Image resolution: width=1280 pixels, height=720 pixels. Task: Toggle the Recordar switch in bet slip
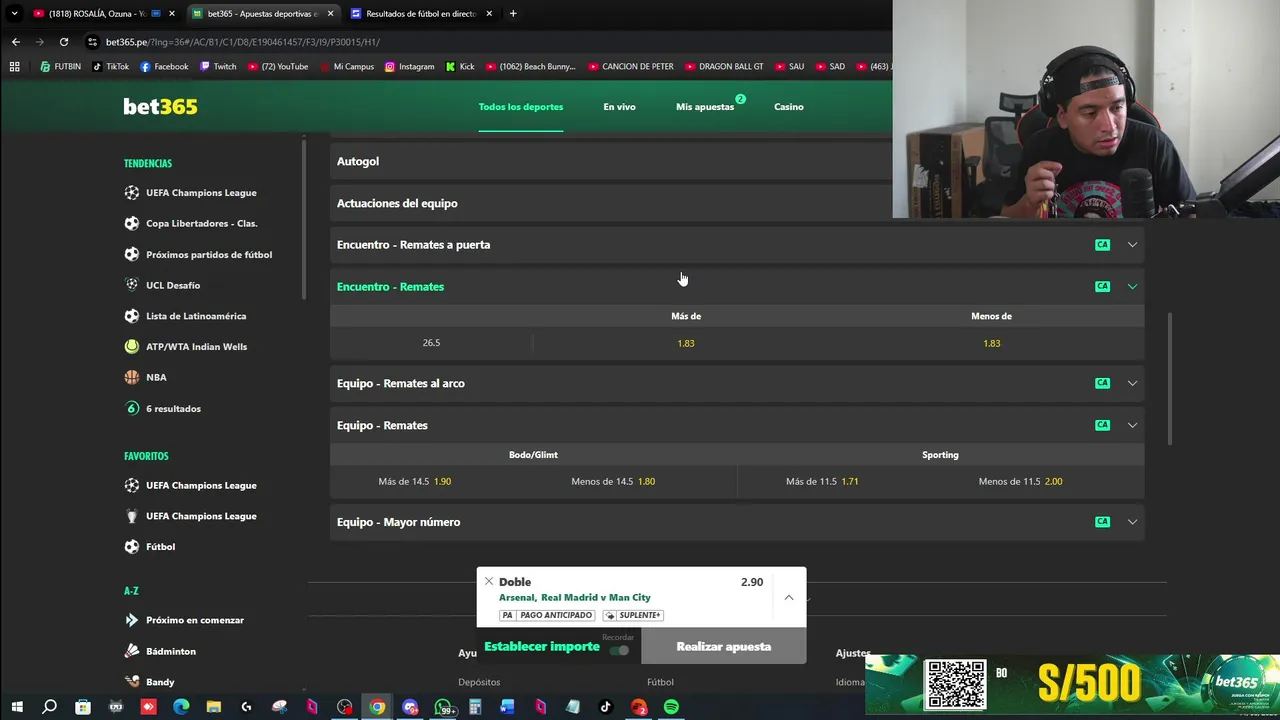pyautogui.click(x=619, y=650)
